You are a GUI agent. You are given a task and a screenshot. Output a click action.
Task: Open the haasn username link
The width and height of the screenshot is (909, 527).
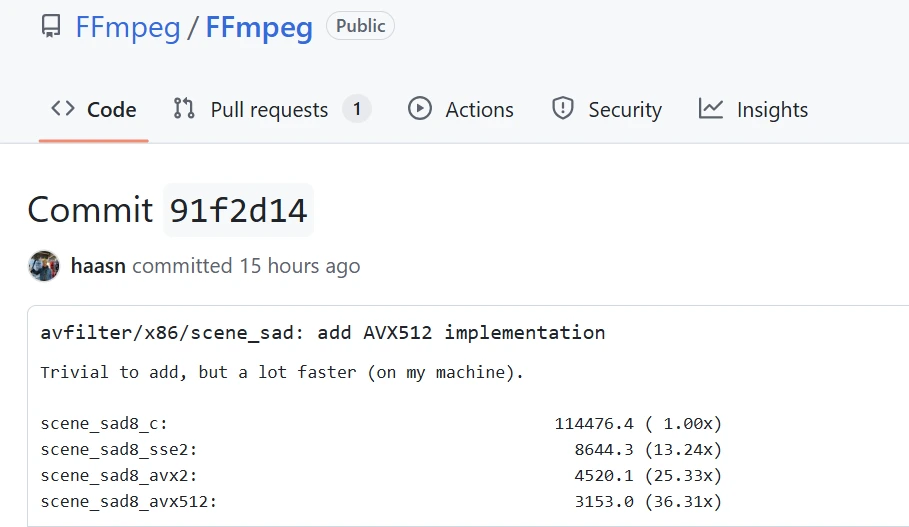coord(98,266)
